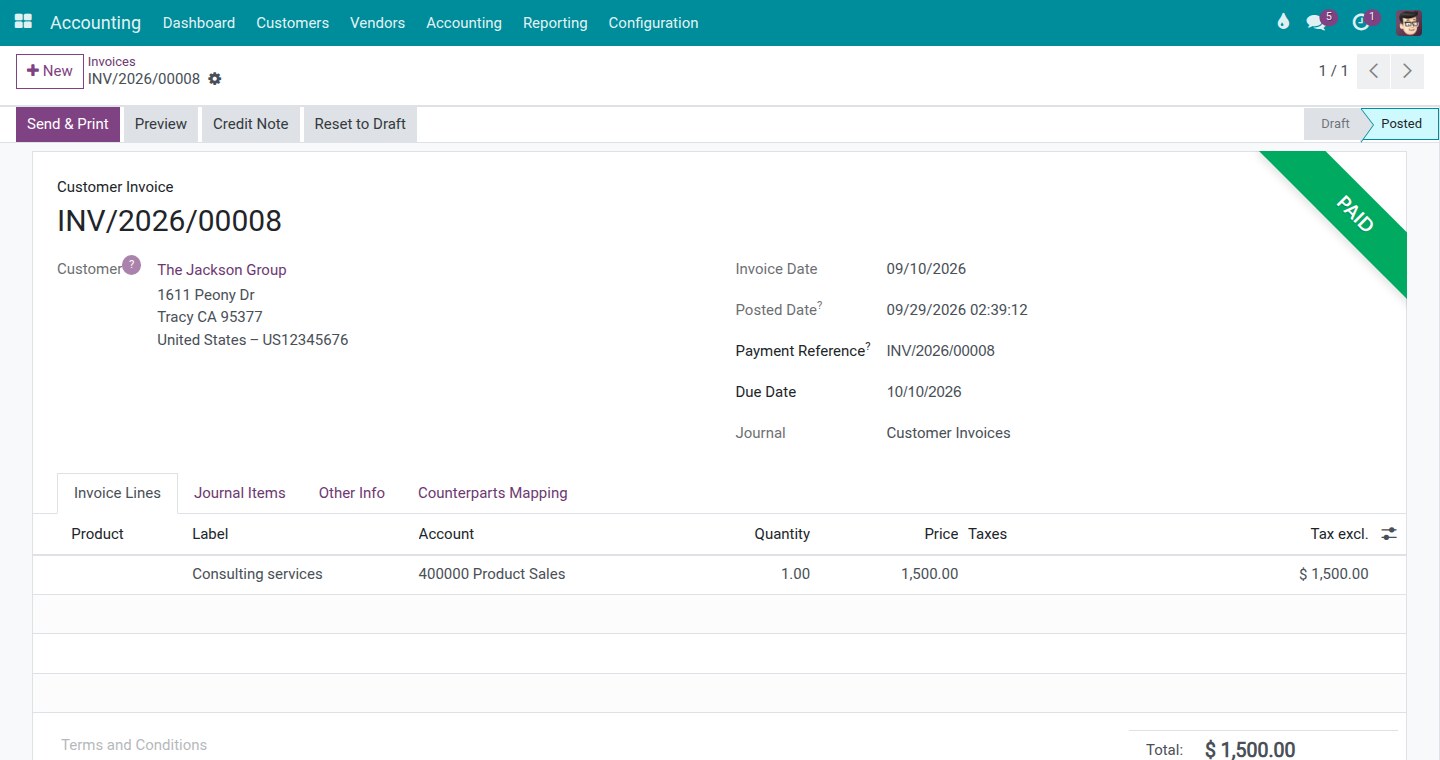Switch to the Journal Items tab
Viewport: 1440px width, 760px height.
pyautogui.click(x=240, y=493)
